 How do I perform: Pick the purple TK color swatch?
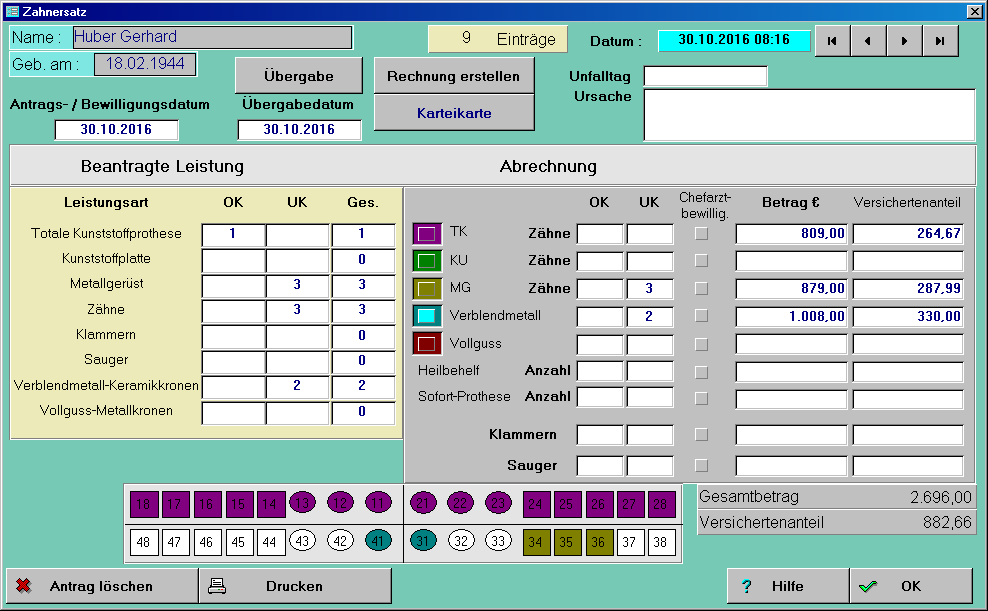click(427, 234)
